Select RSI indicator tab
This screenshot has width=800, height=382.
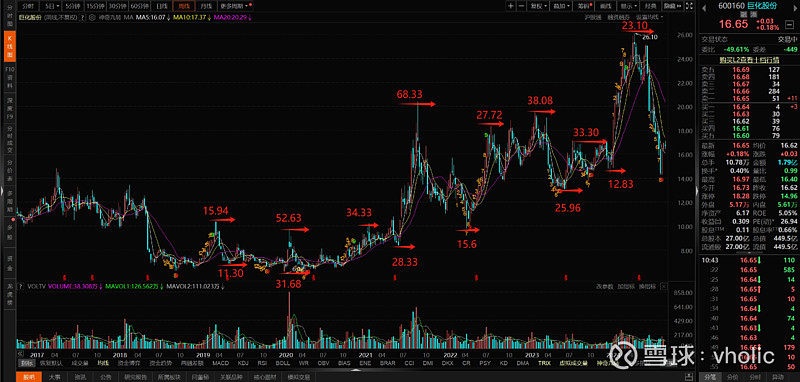pos(263,363)
